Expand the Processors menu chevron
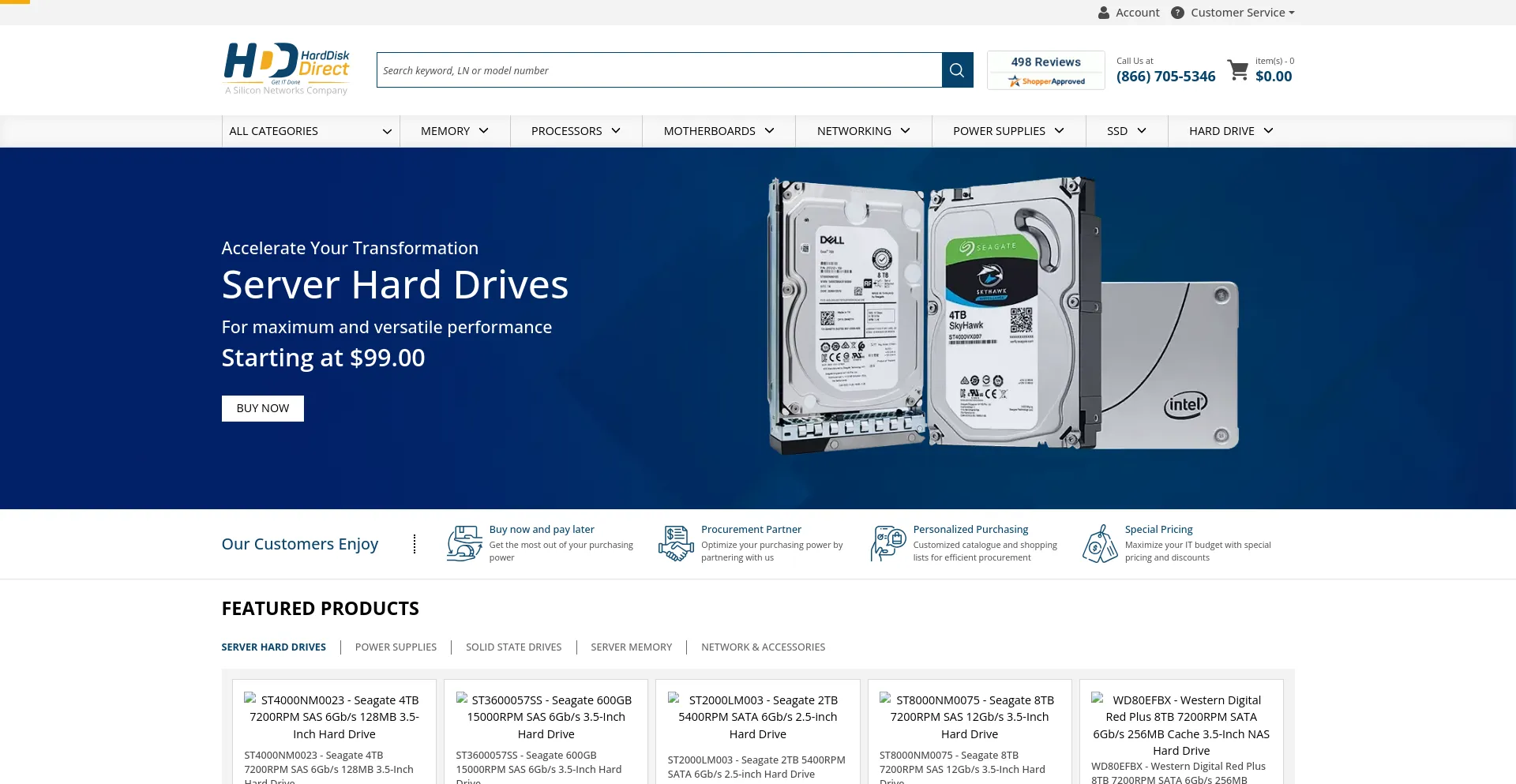This screenshot has height=784, width=1516. point(616,131)
